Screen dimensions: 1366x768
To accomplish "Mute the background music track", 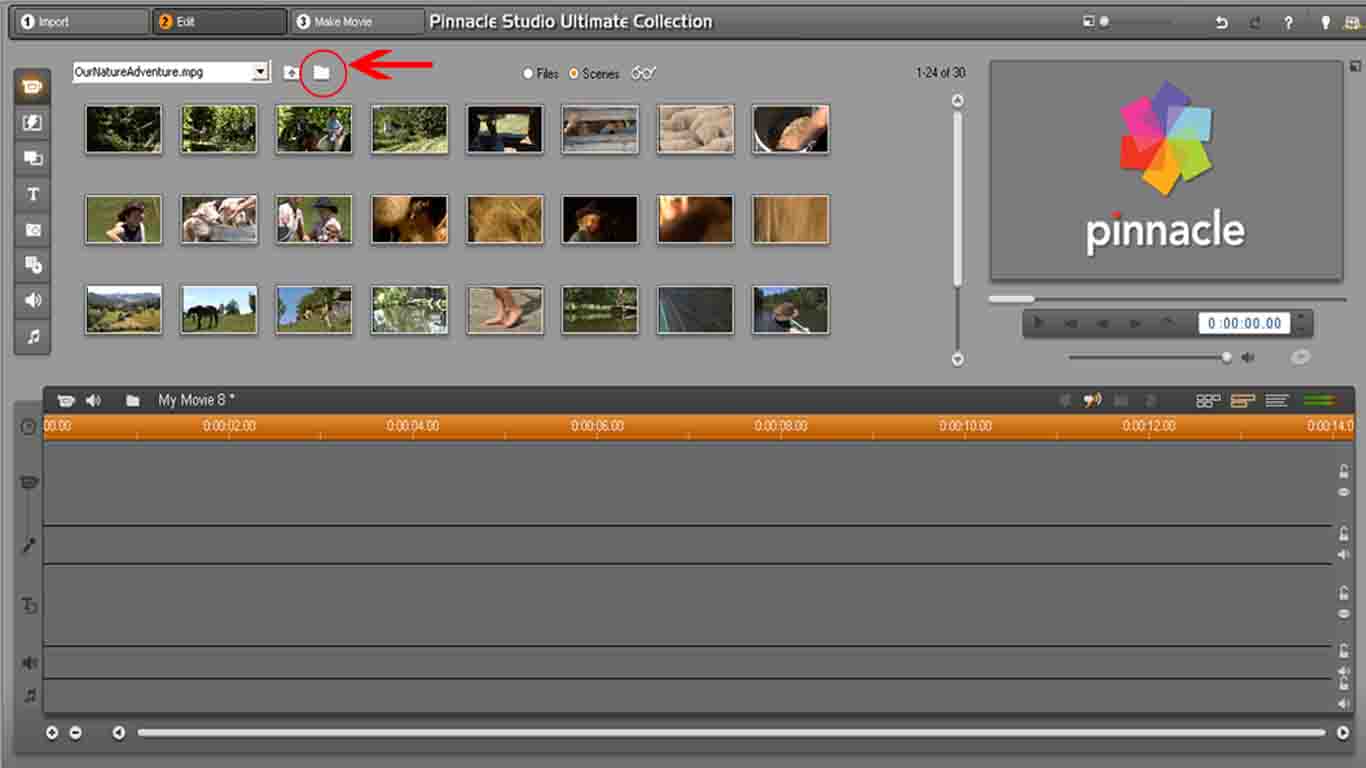I will pyautogui.click(x=1344, y=703).
